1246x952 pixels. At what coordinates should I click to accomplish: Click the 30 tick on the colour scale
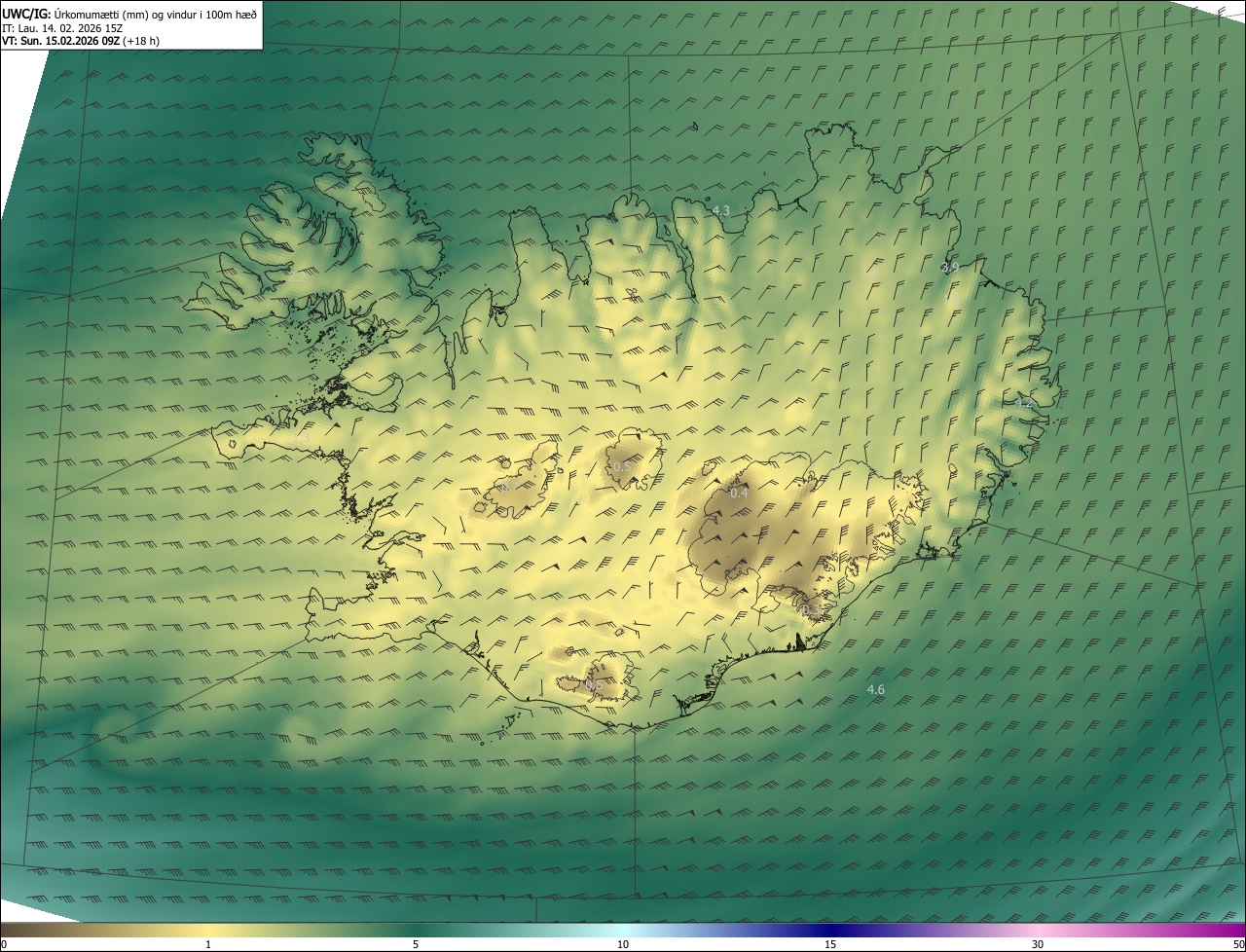point(1038,944)
